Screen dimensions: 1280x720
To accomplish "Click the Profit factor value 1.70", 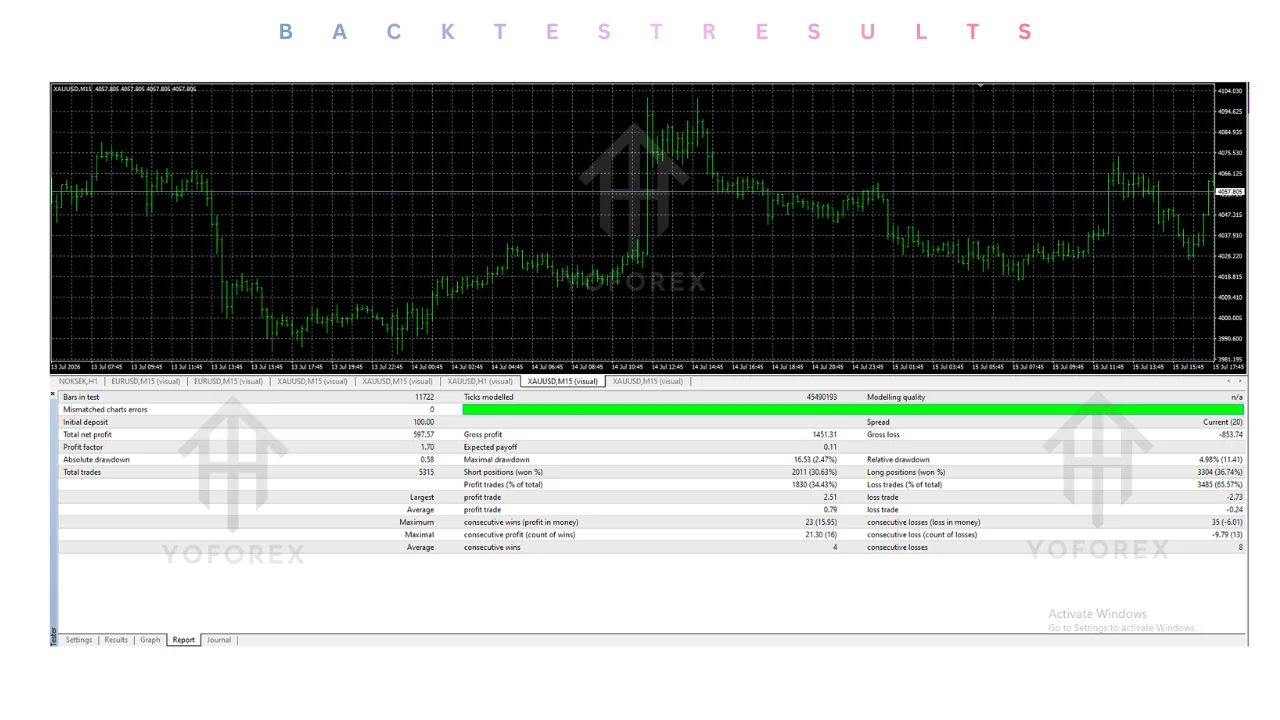I will coord(427,447).
